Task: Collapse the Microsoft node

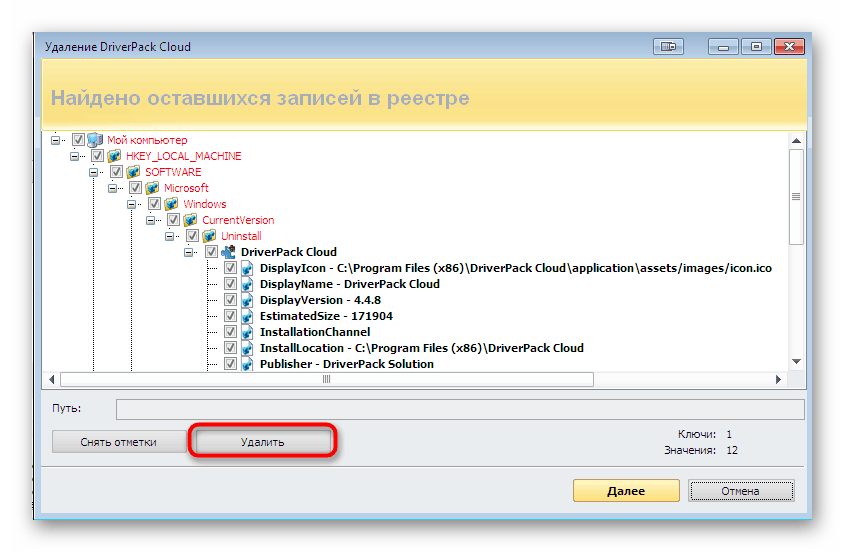Action: click(112, 188)
